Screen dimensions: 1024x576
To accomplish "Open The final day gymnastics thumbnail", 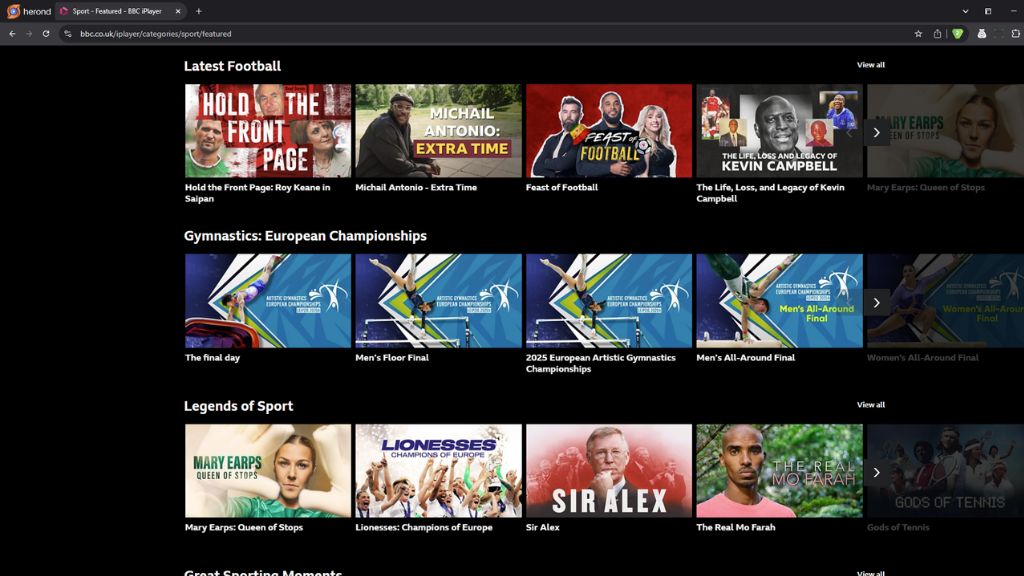I will pos(268,301).
